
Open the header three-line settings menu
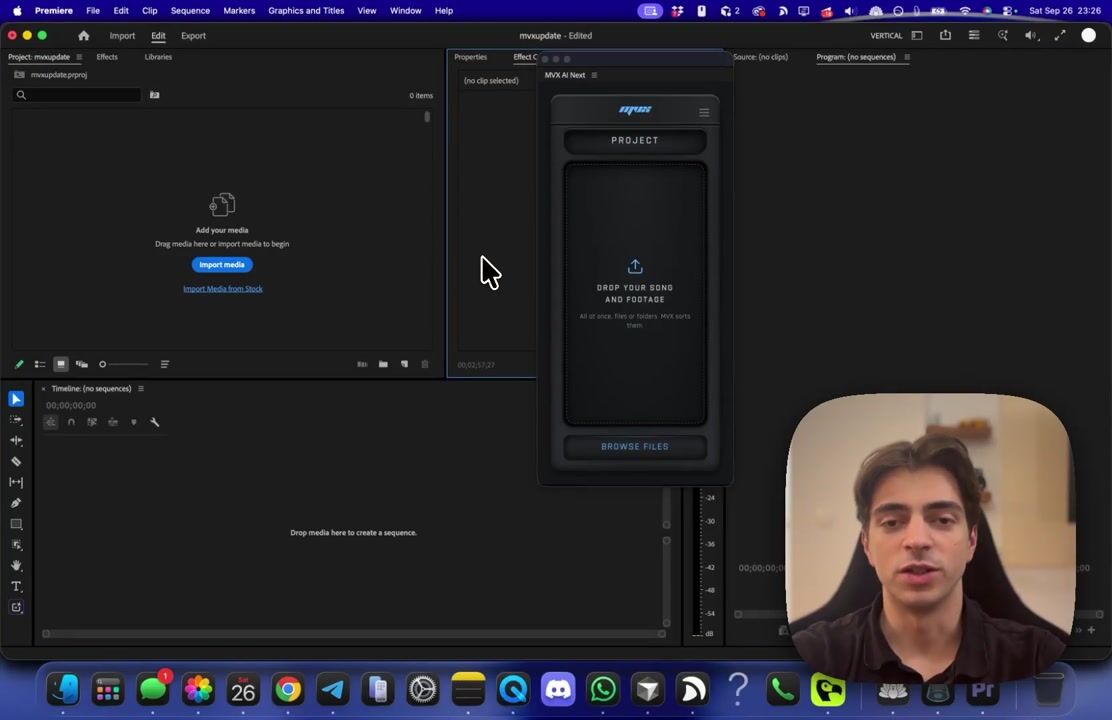pyautogui.click(x=974, y=35)
